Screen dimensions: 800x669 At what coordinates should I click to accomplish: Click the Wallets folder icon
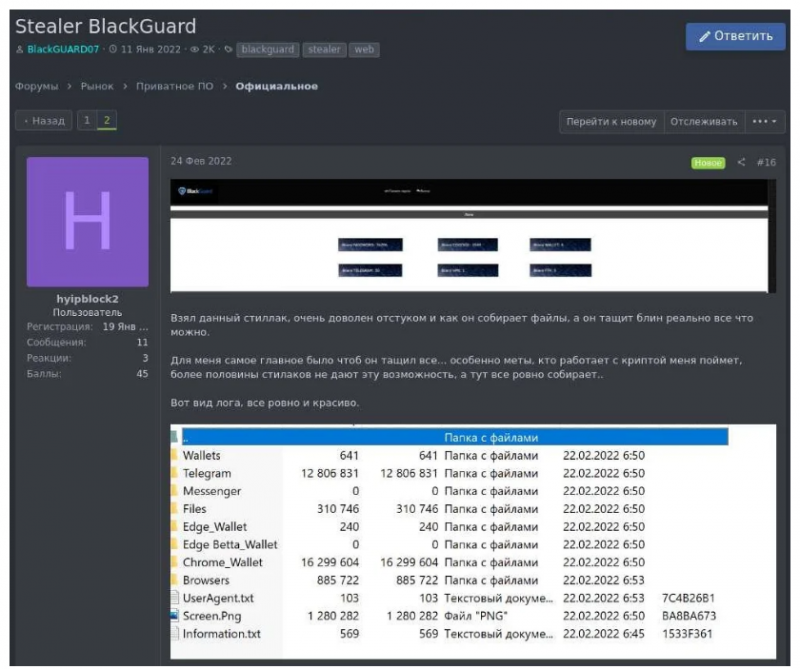click(175, 455)
